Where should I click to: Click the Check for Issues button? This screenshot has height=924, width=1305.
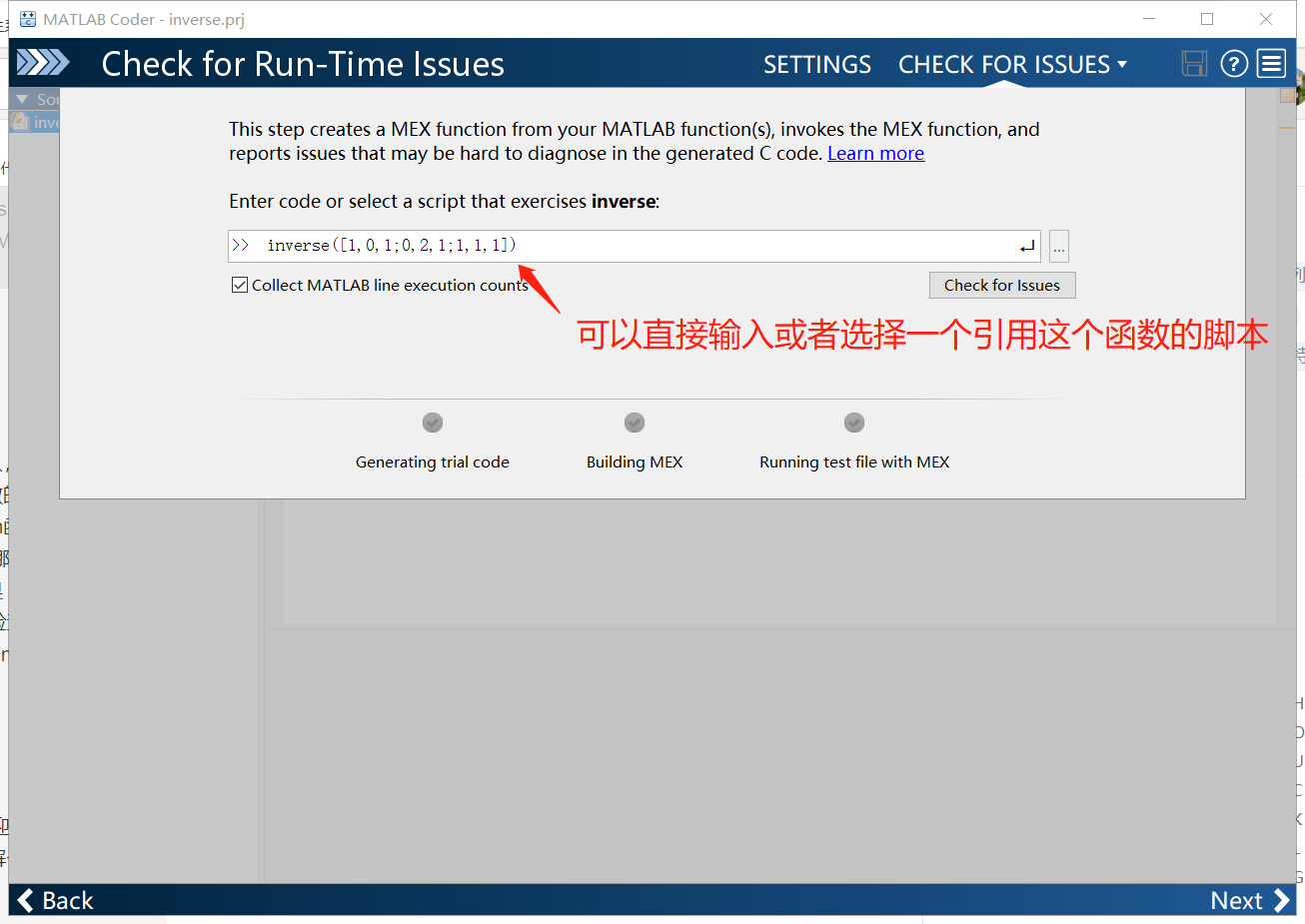point(1002,285)
